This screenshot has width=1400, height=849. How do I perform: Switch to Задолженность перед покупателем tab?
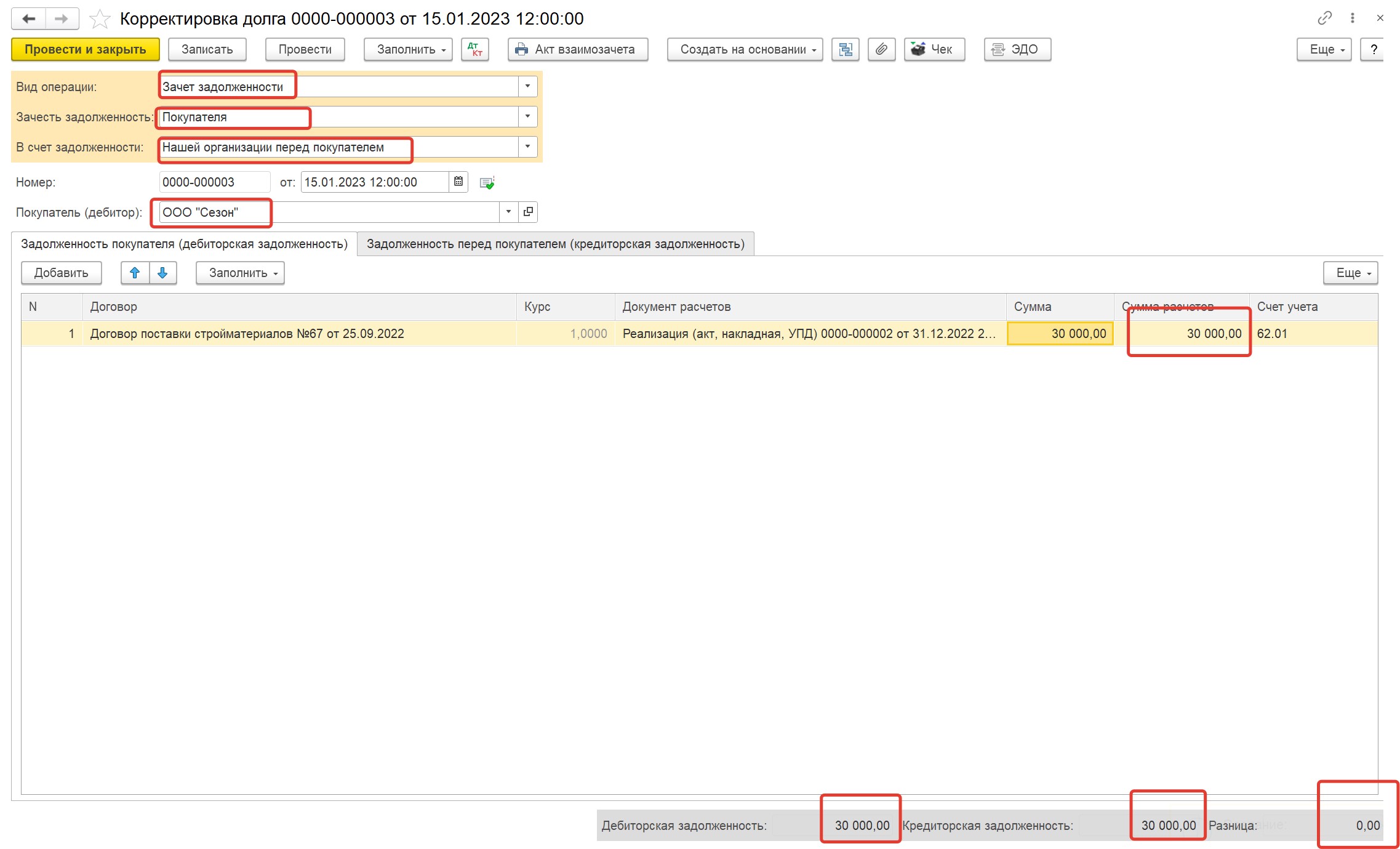click(x=556, y=244)
